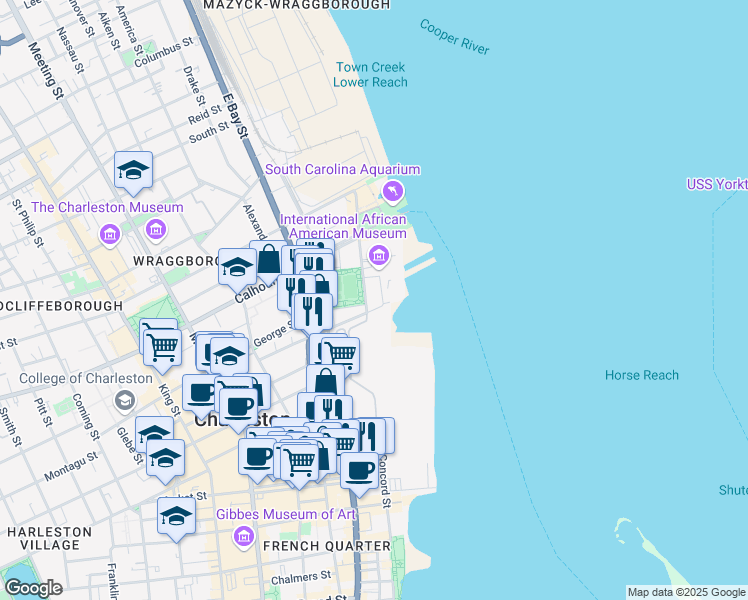Click the E Bay St label

pyautogui.click(x=235, y=116)
